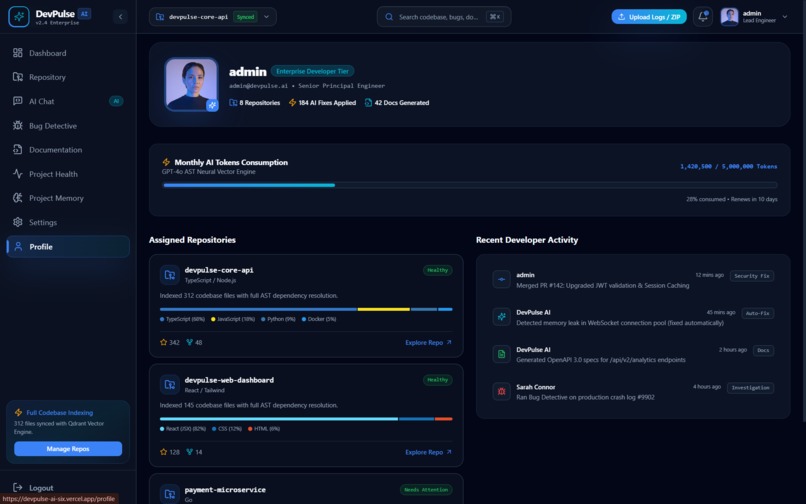Image resolution: width=806 pixels, height=504 pixels.
Task: Click the Manage Repos button
Action: pos(68,448)
